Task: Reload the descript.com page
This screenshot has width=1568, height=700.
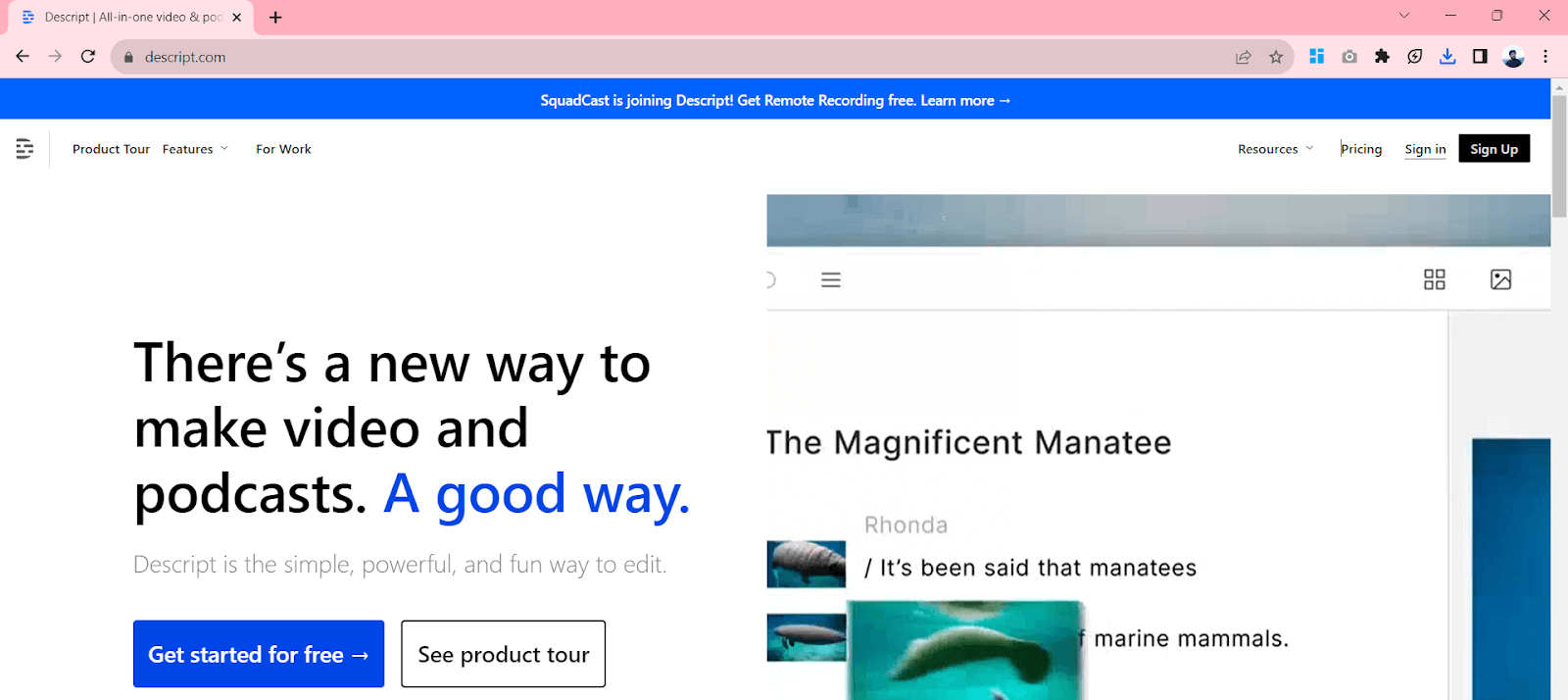Action: coord(88,57)
